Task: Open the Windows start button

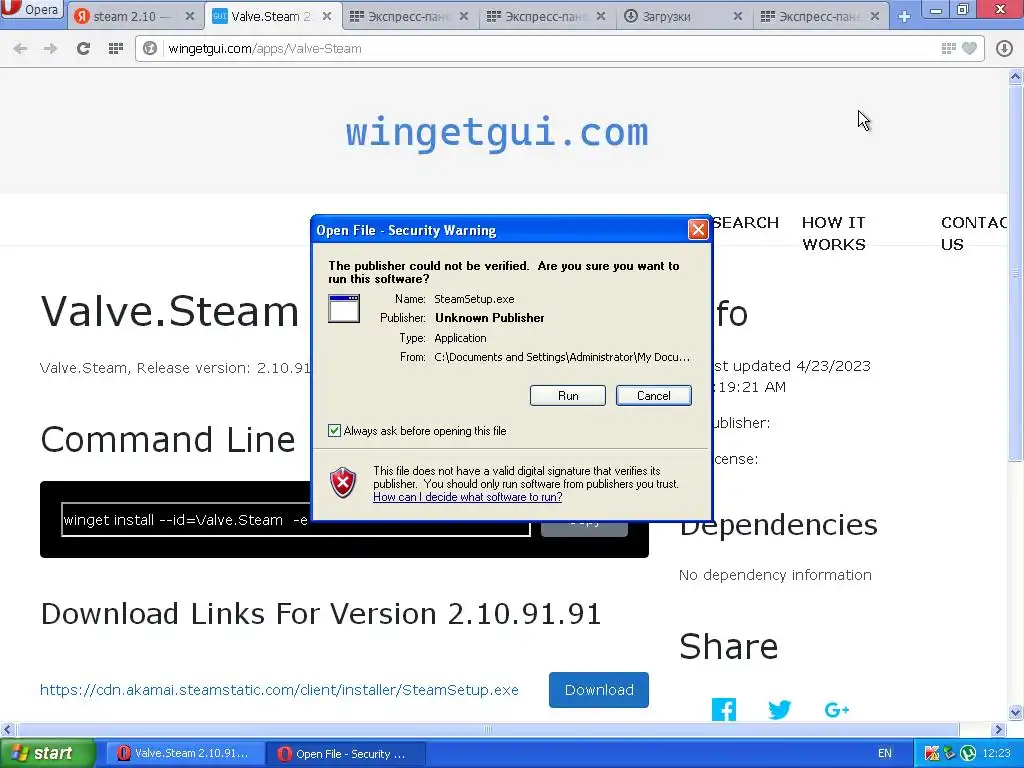Action: tap(48, 754)
